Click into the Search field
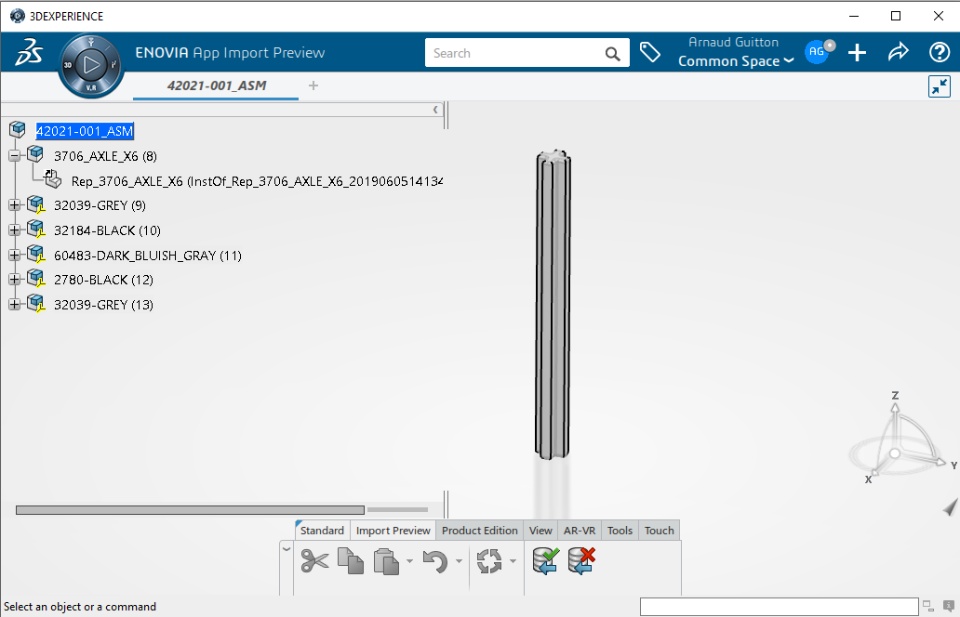 514,53
